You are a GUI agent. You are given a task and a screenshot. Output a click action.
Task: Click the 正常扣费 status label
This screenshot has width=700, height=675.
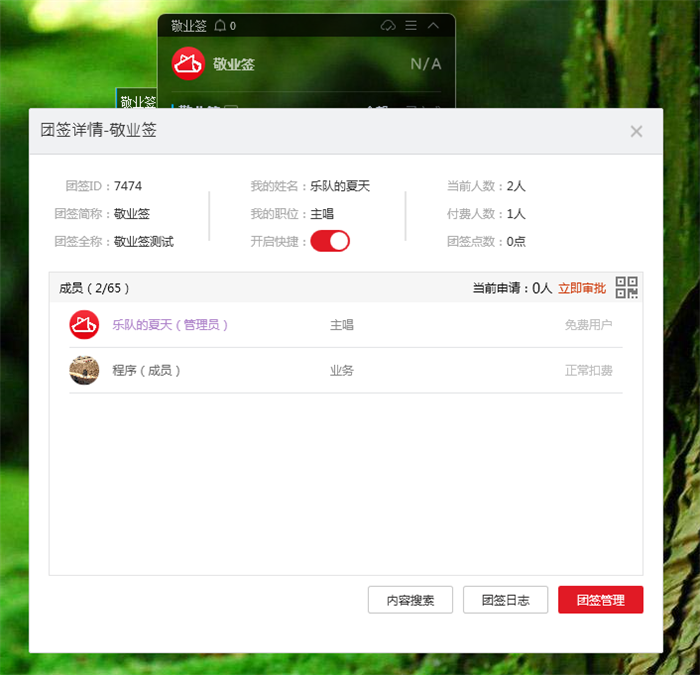point(588,371)
